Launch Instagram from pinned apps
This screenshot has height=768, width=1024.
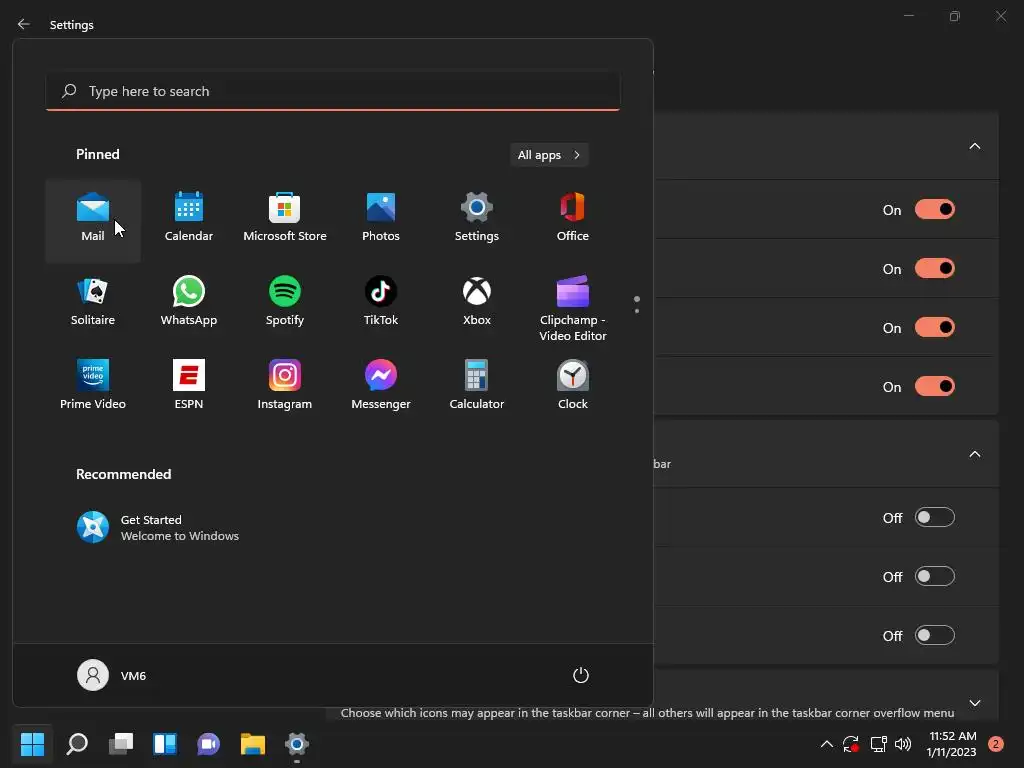coord(285,387)
